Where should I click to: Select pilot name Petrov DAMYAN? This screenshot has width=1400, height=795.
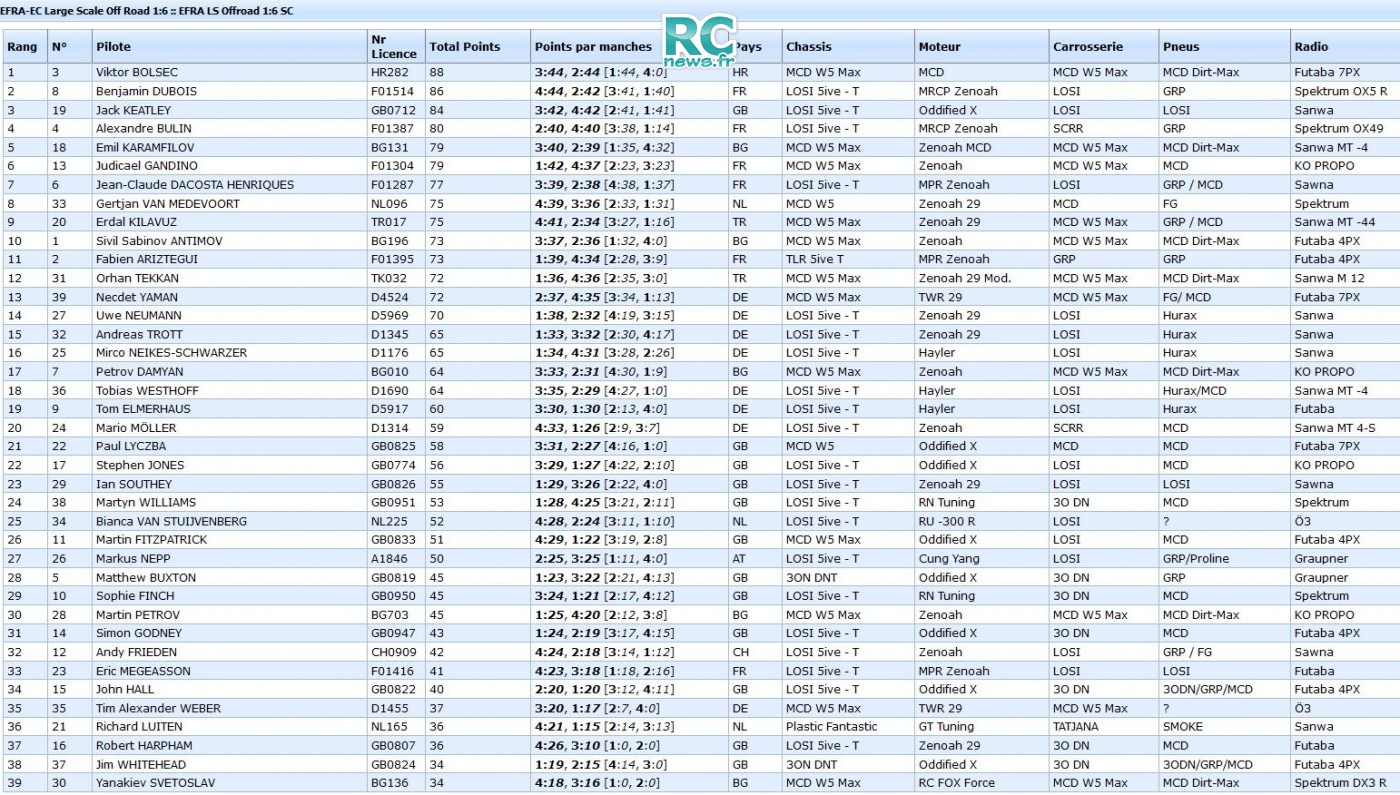tap(139, 372)
